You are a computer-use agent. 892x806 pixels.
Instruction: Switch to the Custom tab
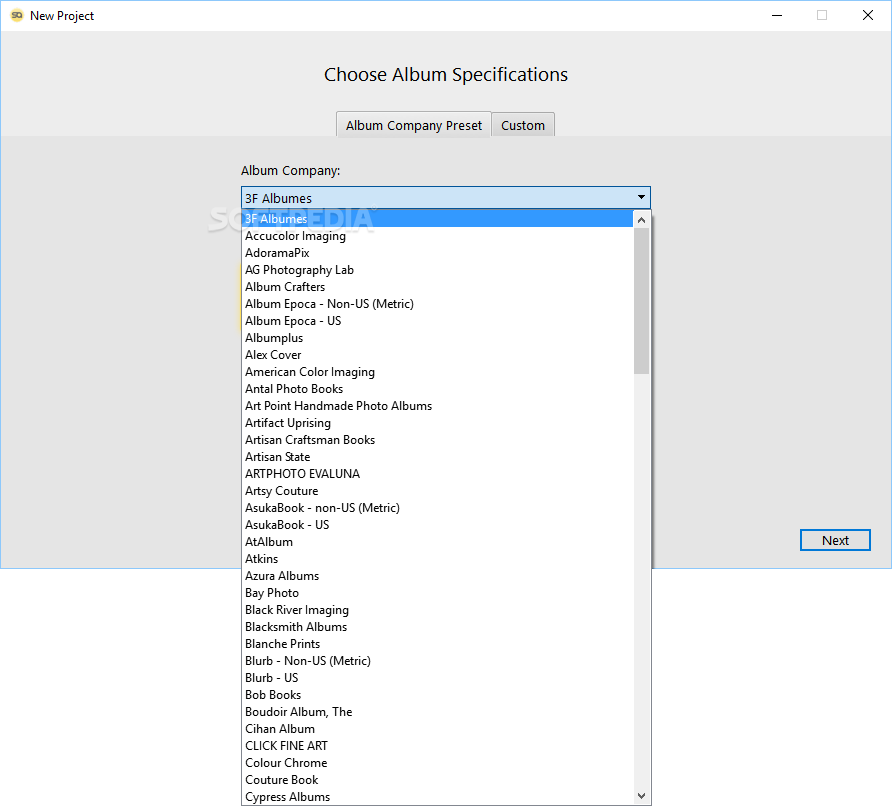(x=523, y=125)
